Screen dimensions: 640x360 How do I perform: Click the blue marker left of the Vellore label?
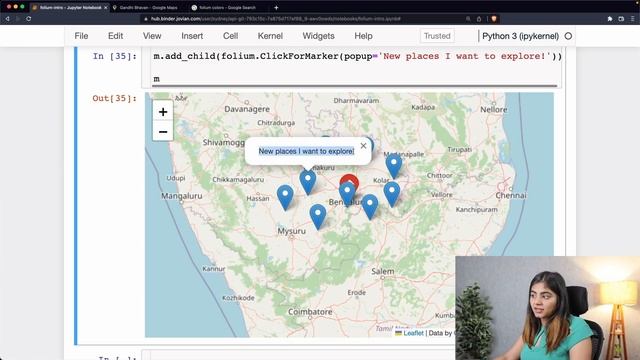[392, 194]
